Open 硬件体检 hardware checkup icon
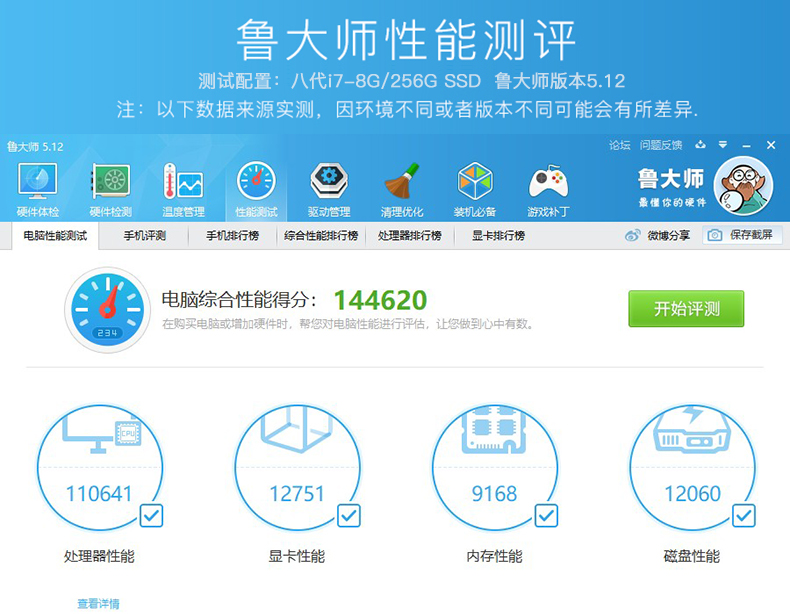 click(x=38, y=180)
